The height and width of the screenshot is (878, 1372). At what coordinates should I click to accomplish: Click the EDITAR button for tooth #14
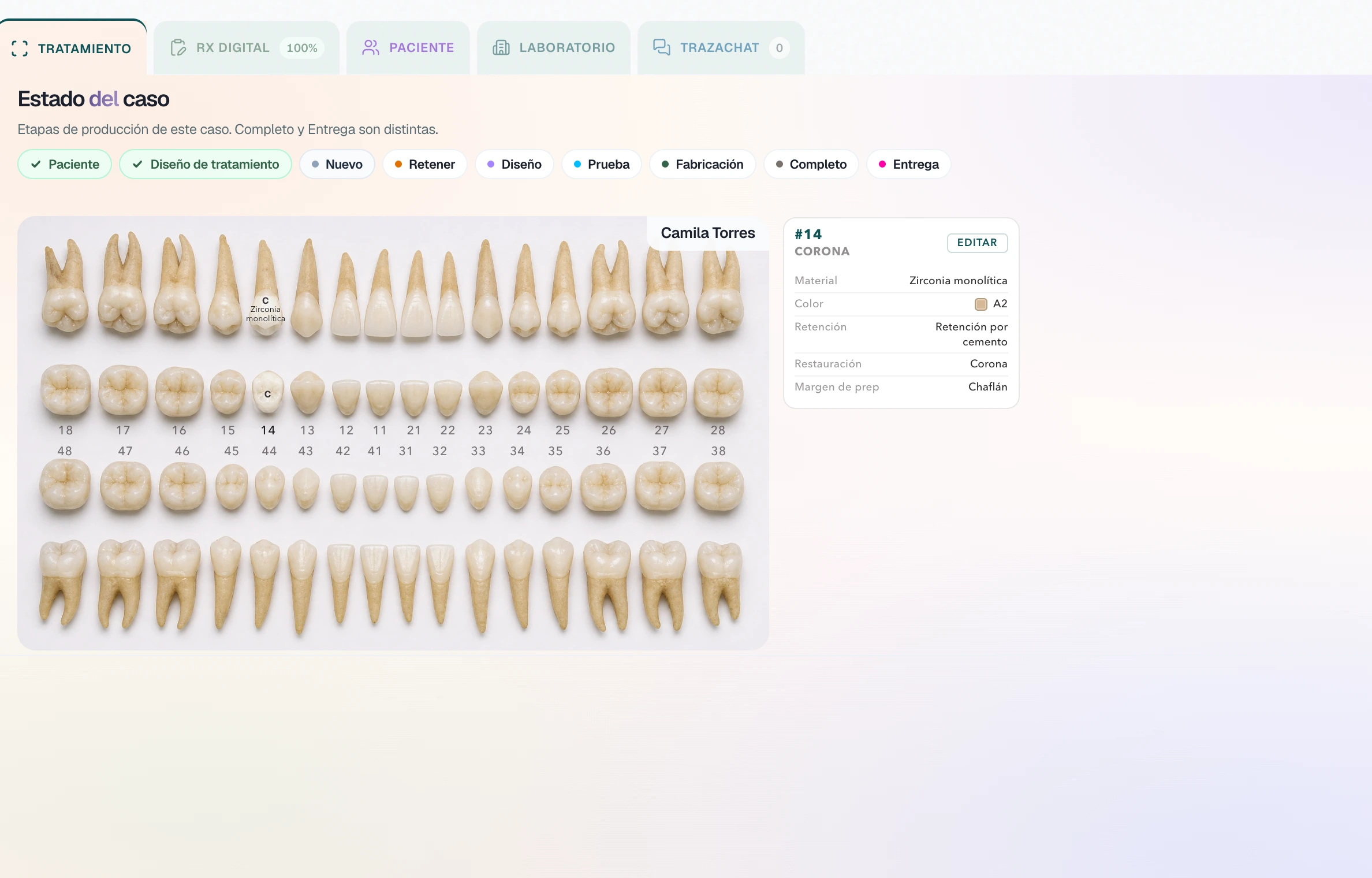(x=977, y=243)
